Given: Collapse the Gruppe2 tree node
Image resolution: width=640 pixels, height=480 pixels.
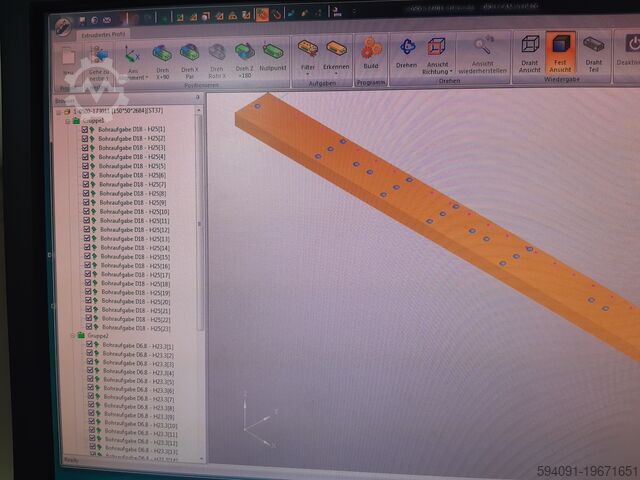Looking at the screenshot, I should (x=71, y=336).
